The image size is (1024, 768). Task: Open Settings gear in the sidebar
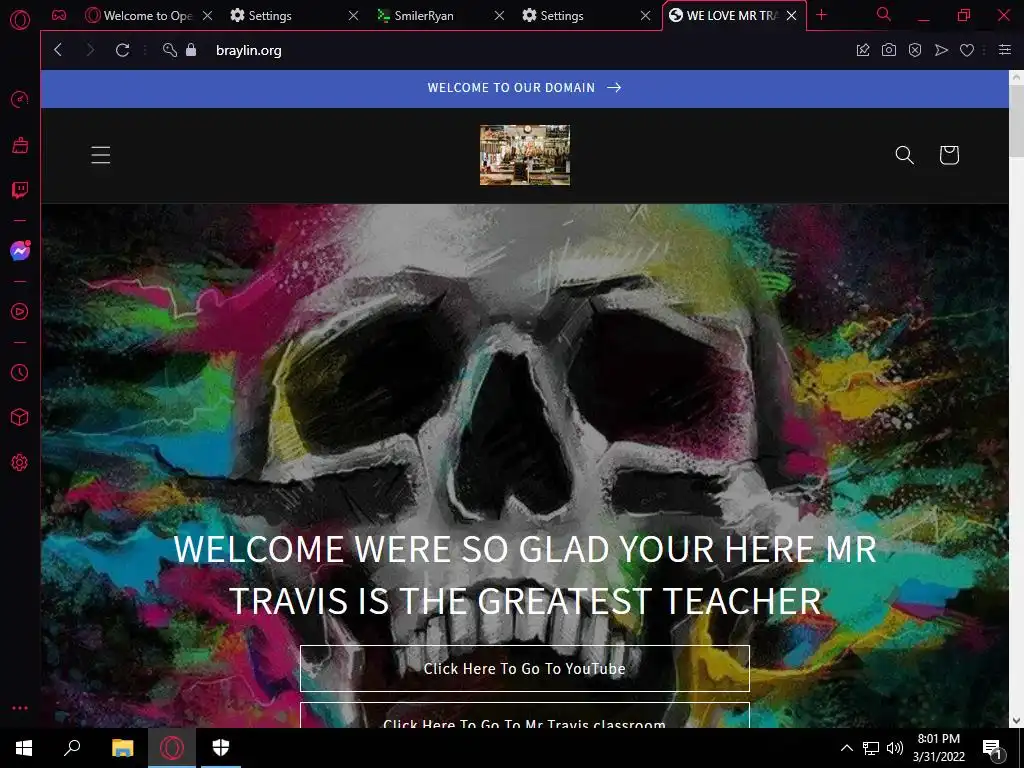click(x=20, y=462)
